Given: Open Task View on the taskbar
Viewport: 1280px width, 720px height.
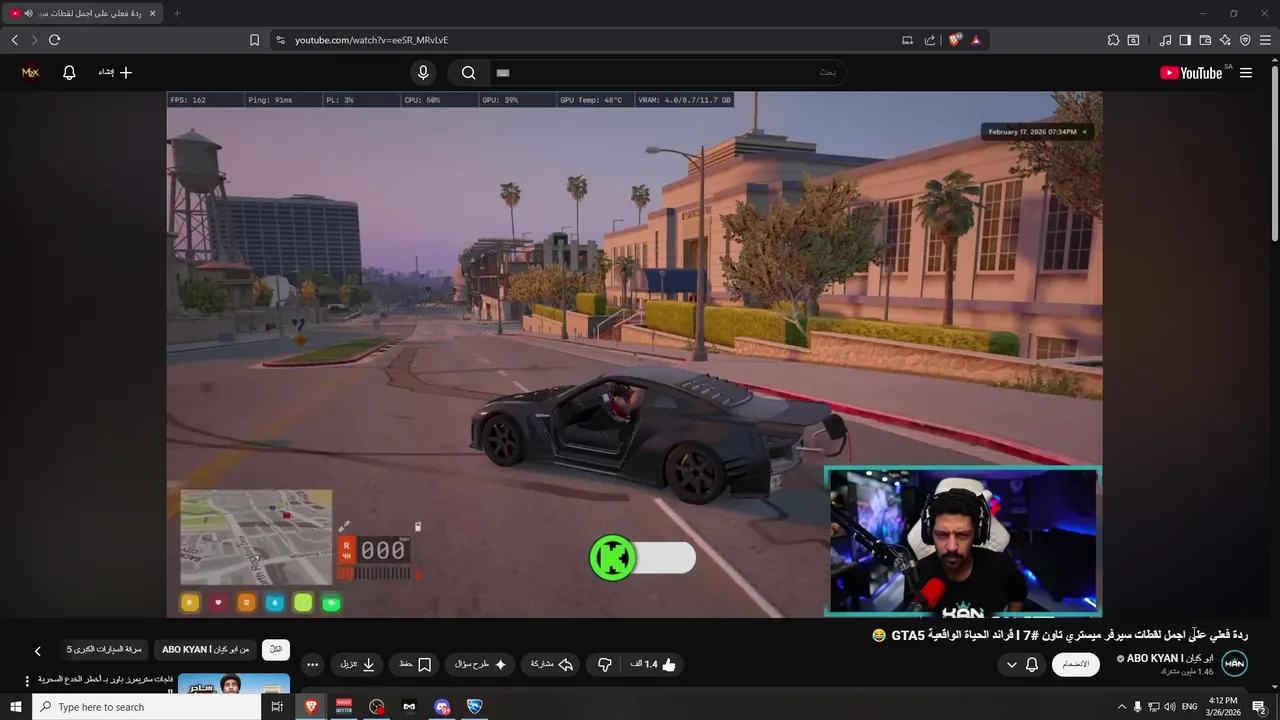Looking at the screenshot, I should pyautogui.click(x=277, y=707).
